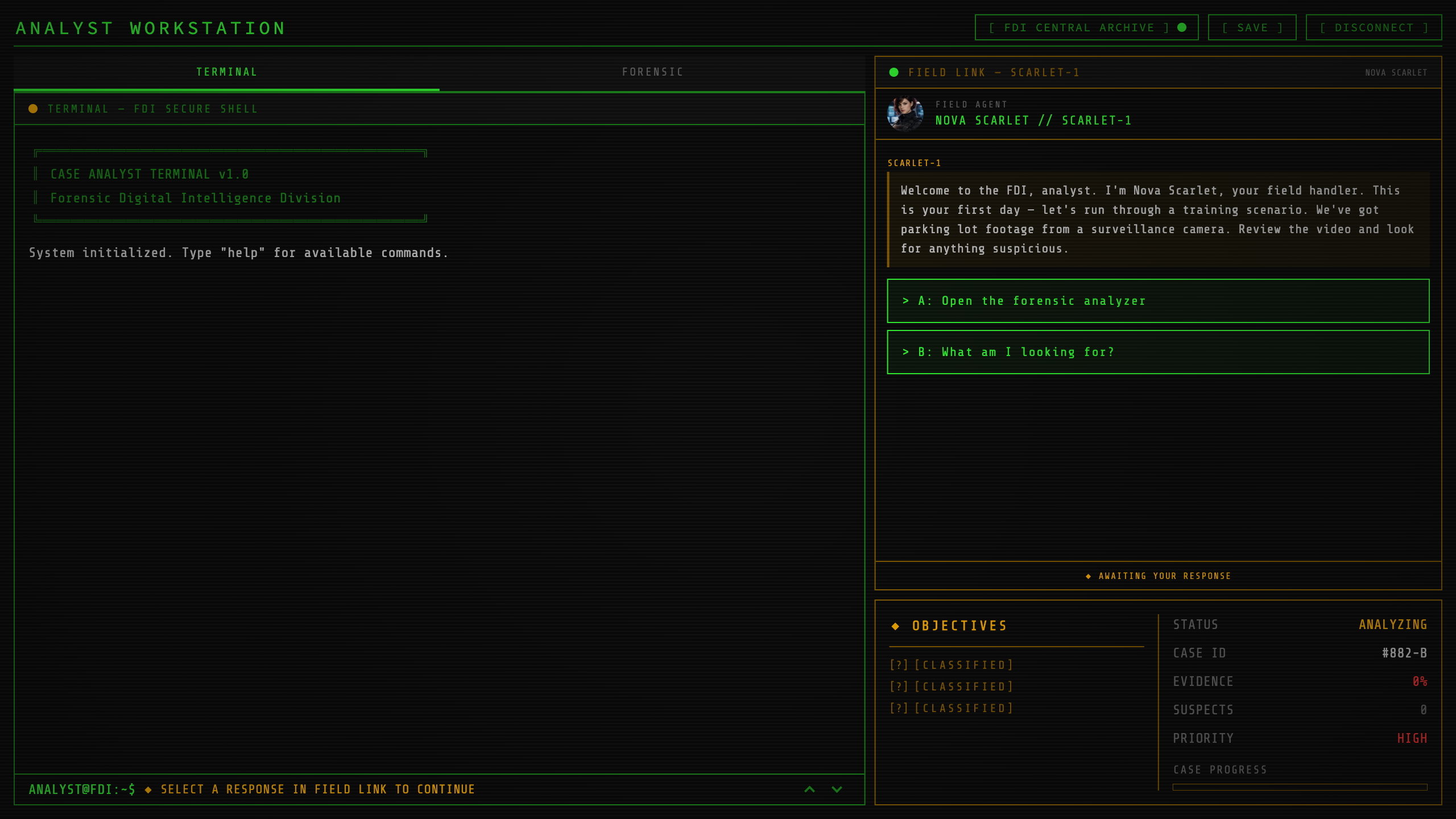This screenshot has width=1456, height=819.
Task: Click the System initialized help message
Action: (239, 253)
